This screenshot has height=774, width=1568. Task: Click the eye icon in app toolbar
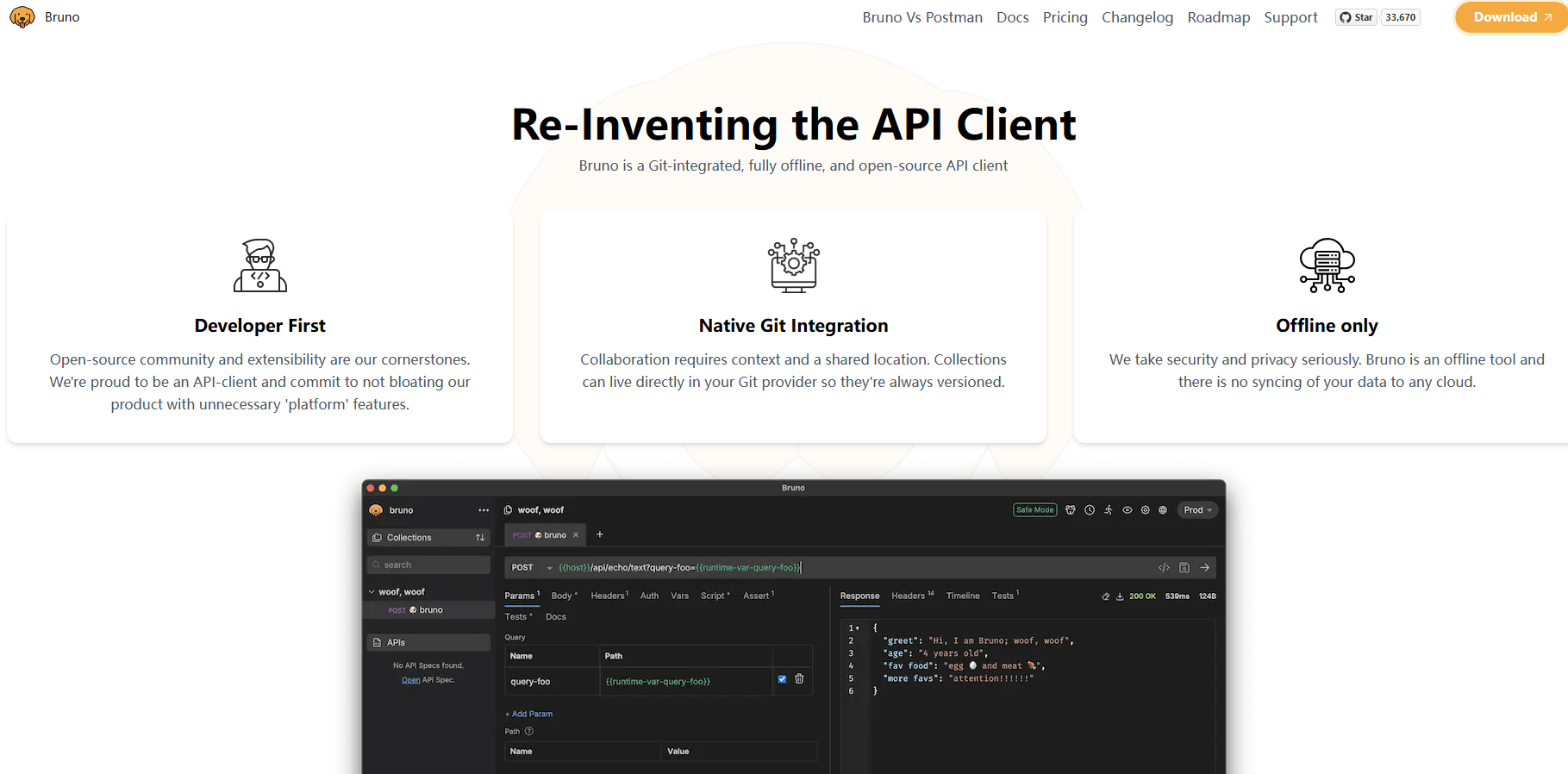click(1127, 510)
